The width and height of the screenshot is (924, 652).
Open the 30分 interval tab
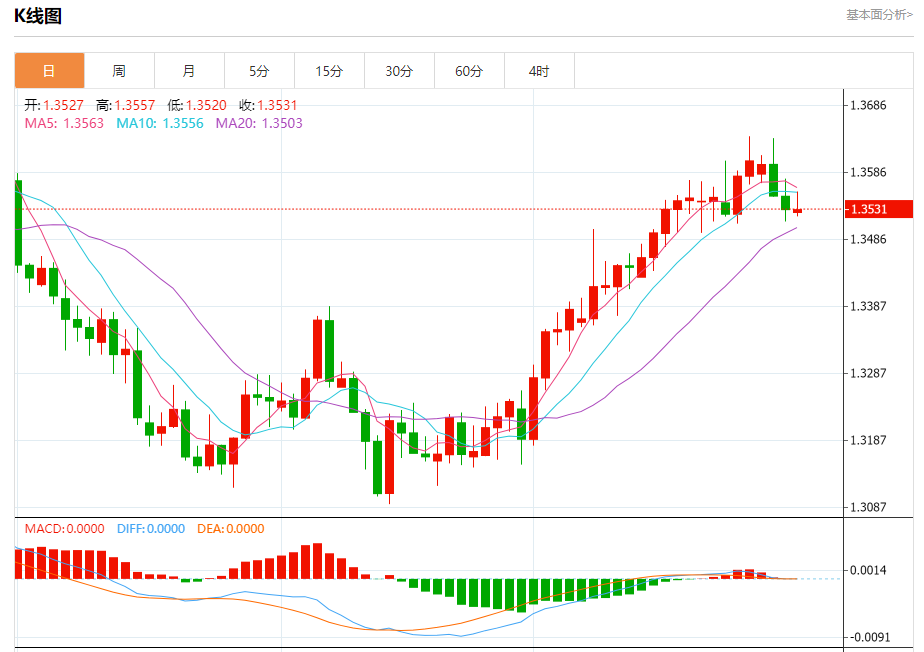click(400, 71)
